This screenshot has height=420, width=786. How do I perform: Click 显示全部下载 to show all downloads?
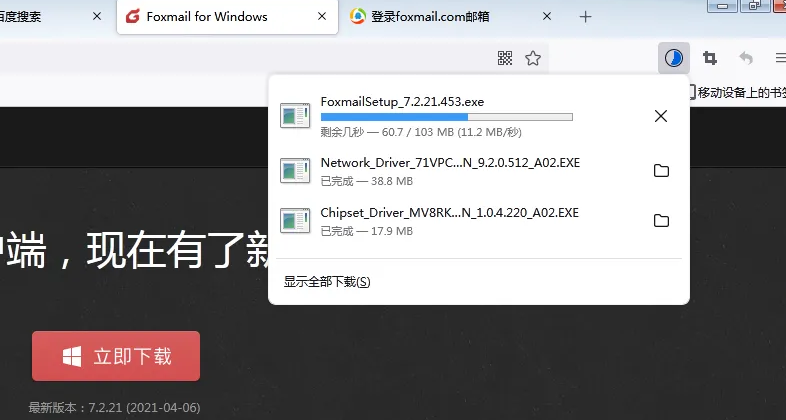tap(327, 282)
